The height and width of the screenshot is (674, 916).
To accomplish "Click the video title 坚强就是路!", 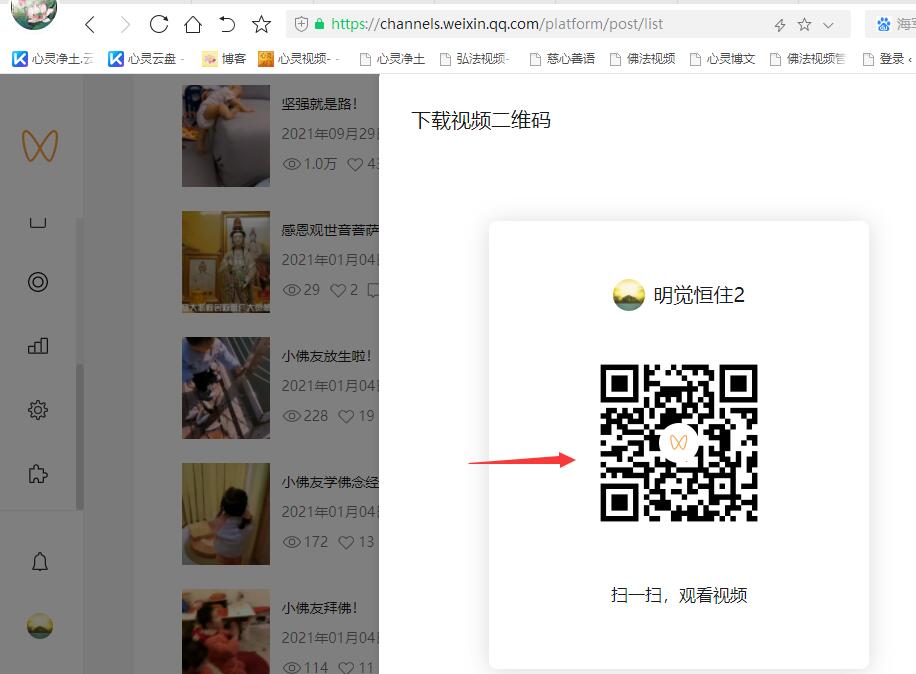I will point(319,104).
